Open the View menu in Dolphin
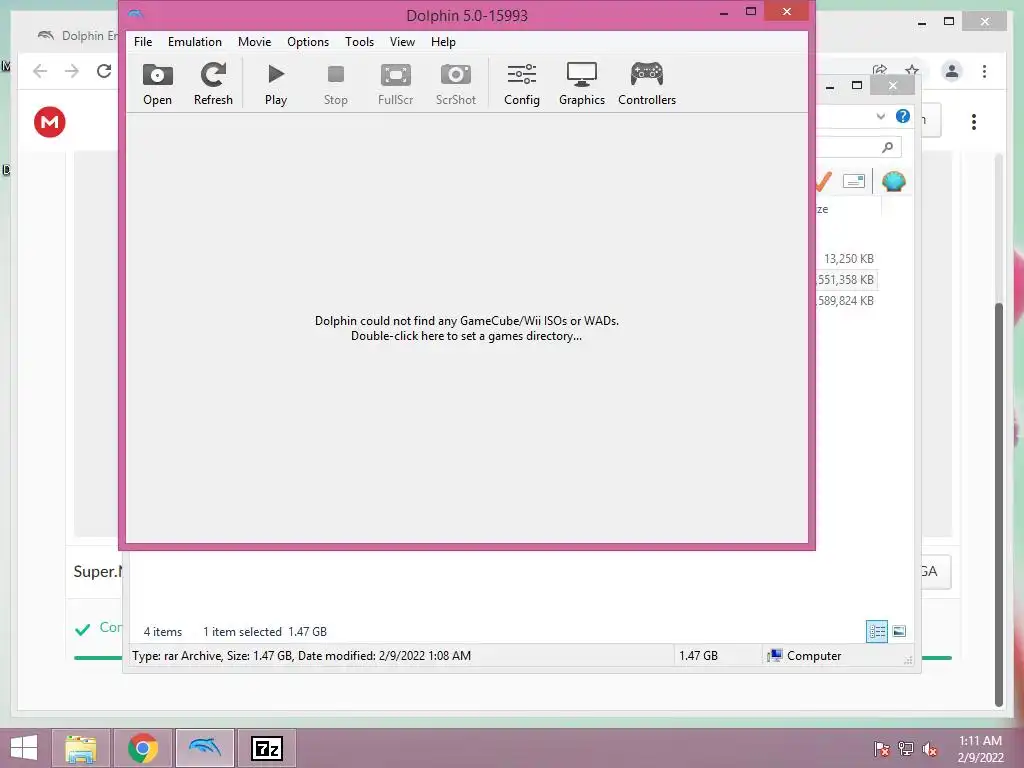This screenshot has width=1024, height=768. (x=402, y=42)
